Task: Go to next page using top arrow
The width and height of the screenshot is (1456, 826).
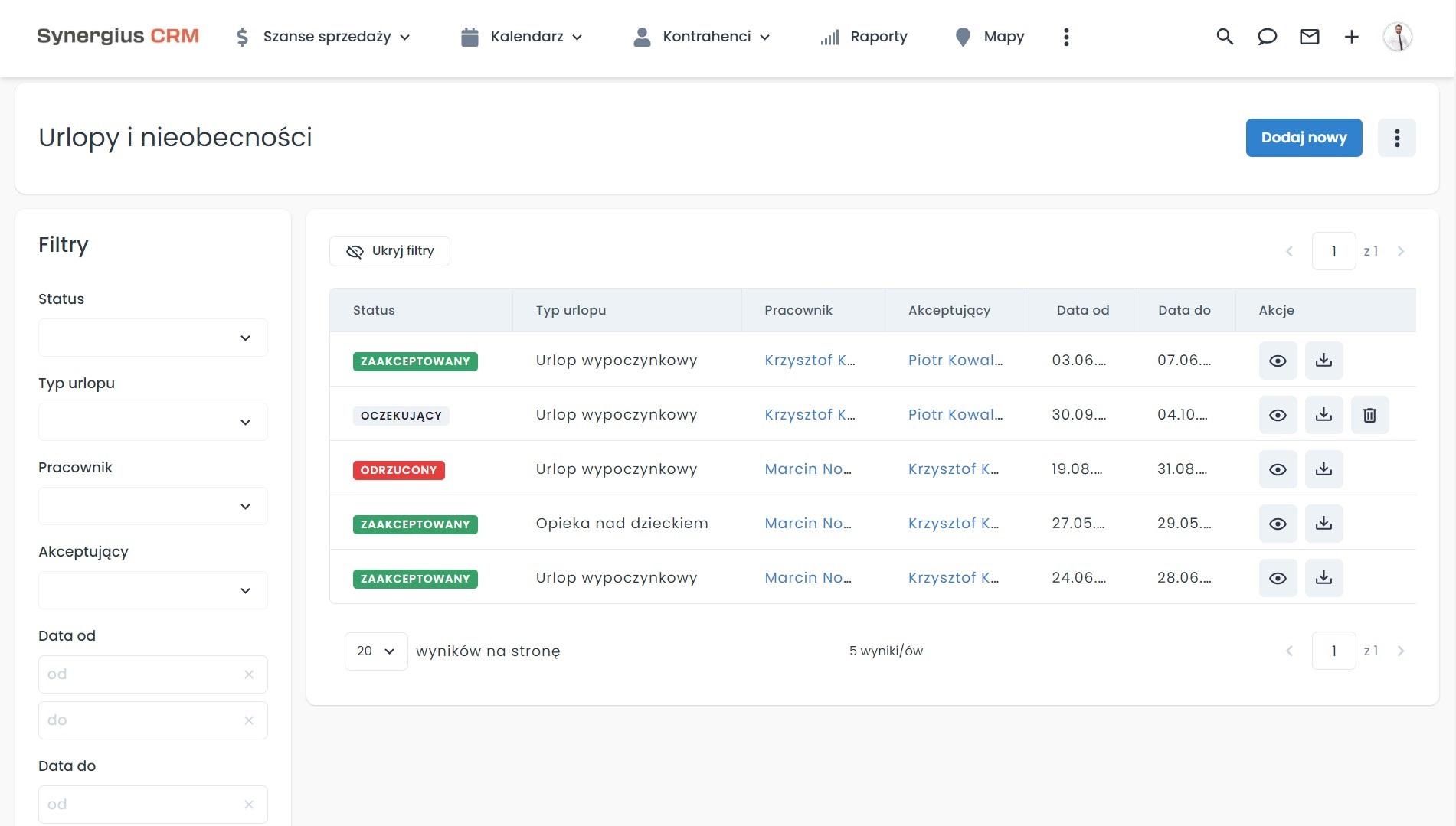Action: coord(1401,251)
